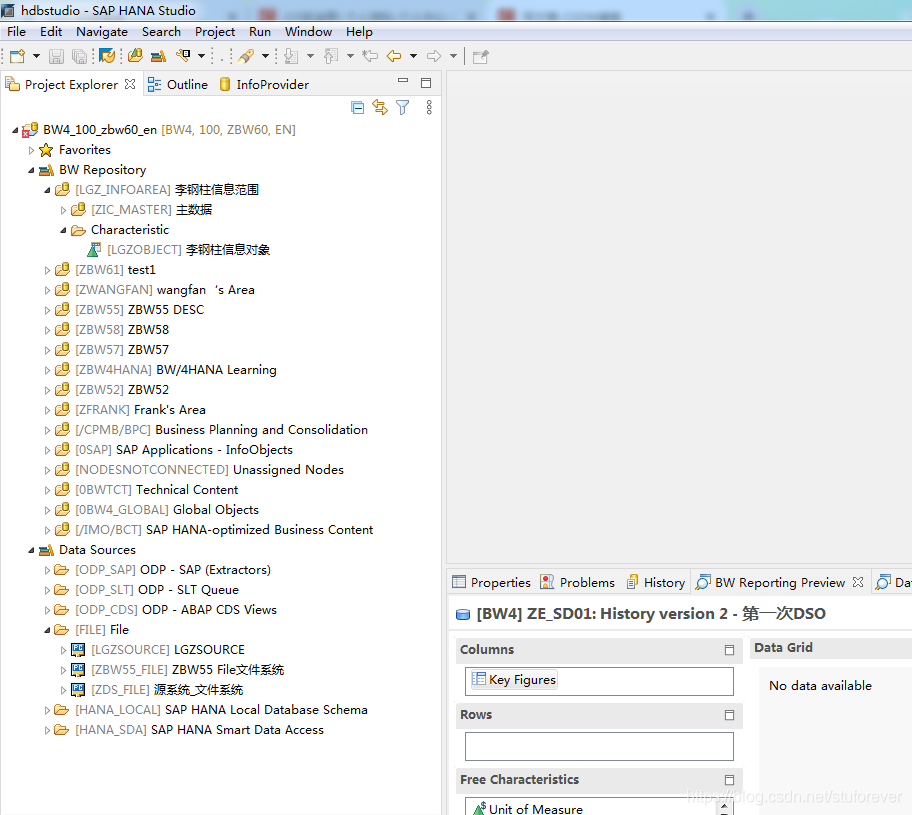Click the Forward navigation arrow
Image resolution: width=912 pixels, height=815 pixels.
(x=434, y=56)
